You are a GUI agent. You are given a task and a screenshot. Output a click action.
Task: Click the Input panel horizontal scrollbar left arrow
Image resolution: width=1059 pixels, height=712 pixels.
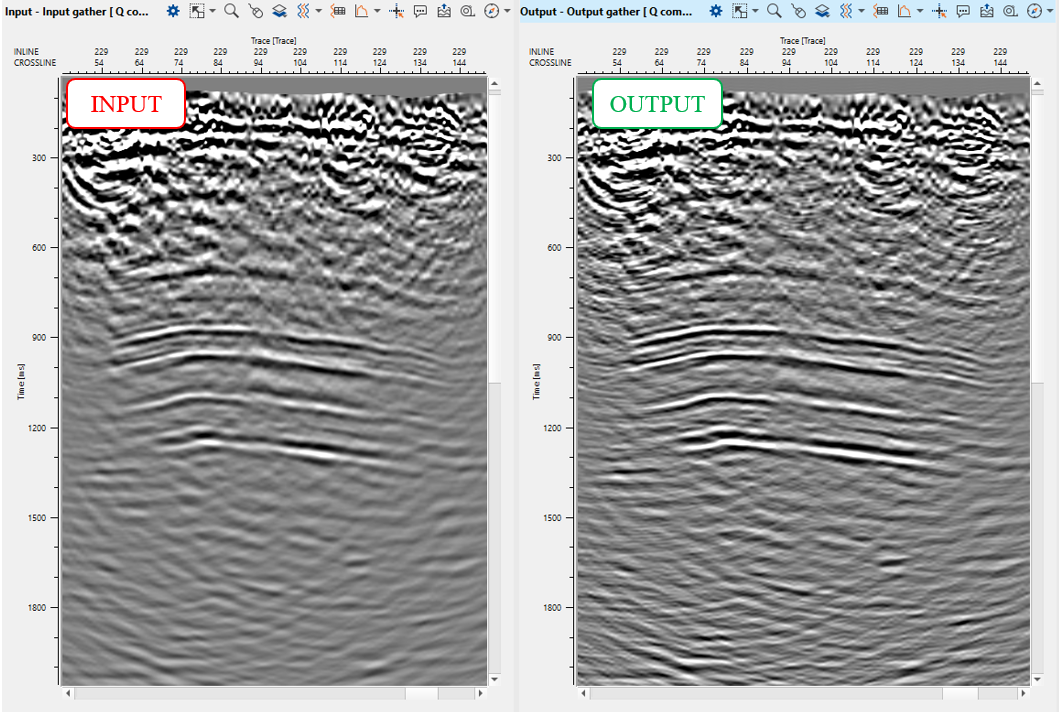(x=68, y=692)
